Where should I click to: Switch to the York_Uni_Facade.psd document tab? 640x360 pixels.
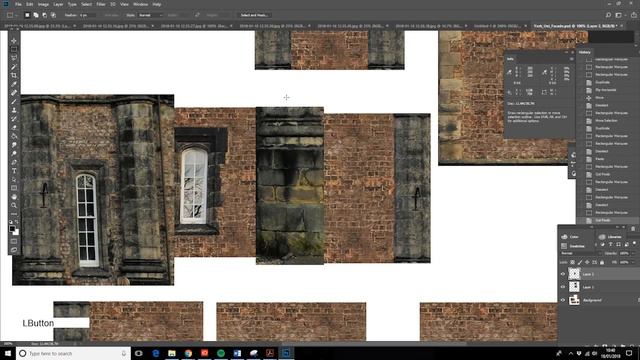(575, 26)
